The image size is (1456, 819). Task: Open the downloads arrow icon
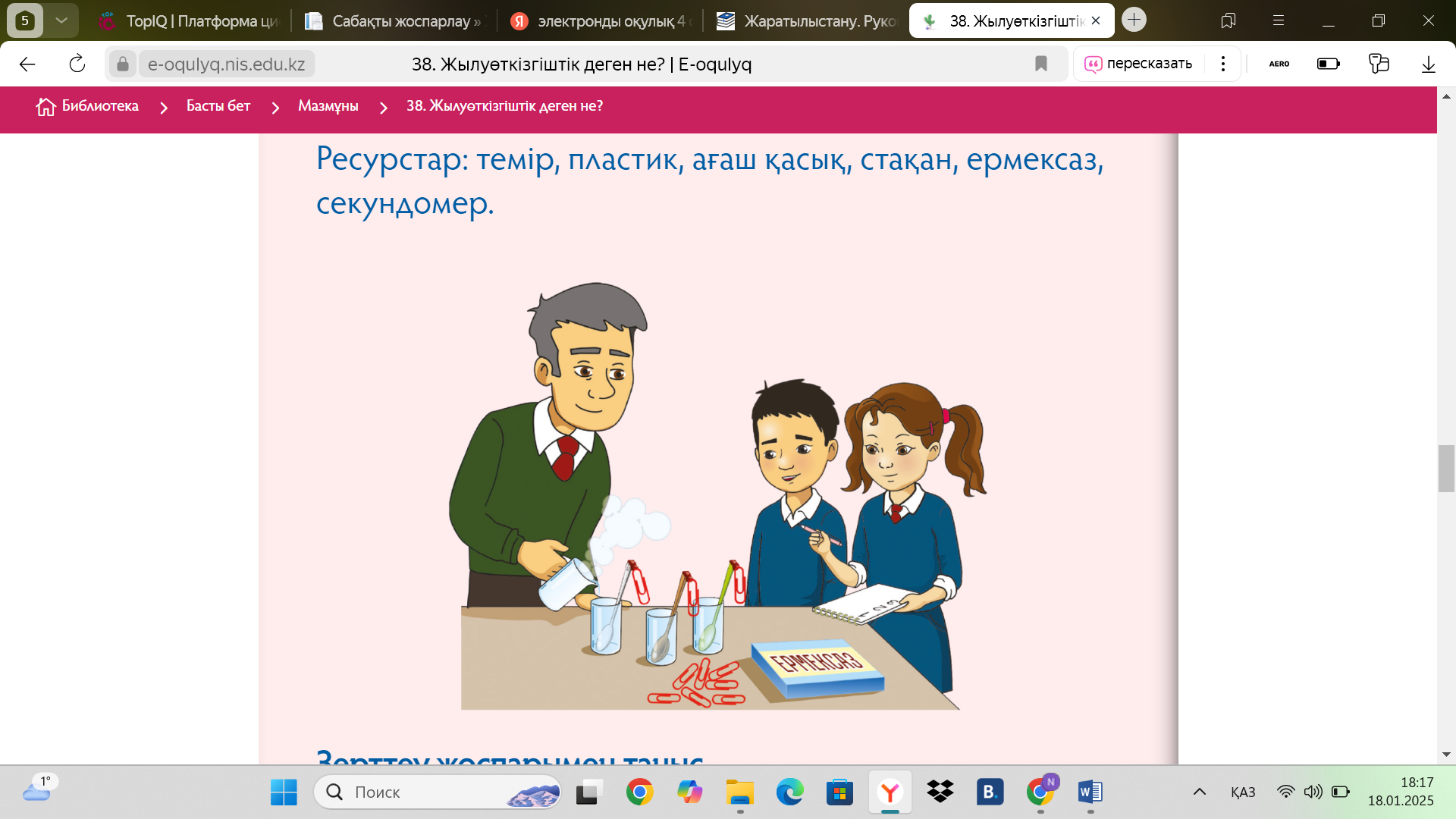pos(1428,64)
